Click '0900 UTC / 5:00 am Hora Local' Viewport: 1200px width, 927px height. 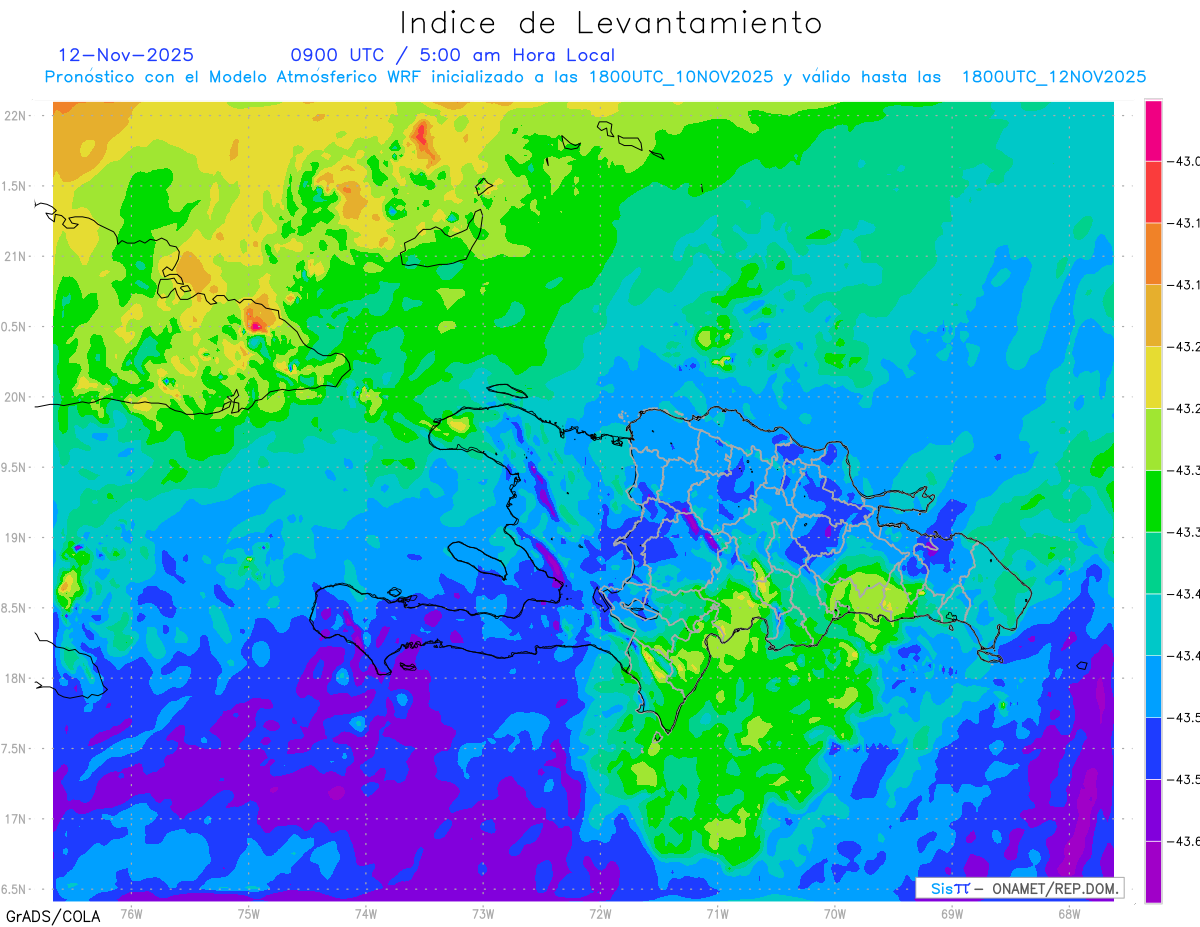pyautogui.click(x=452, y=55)
